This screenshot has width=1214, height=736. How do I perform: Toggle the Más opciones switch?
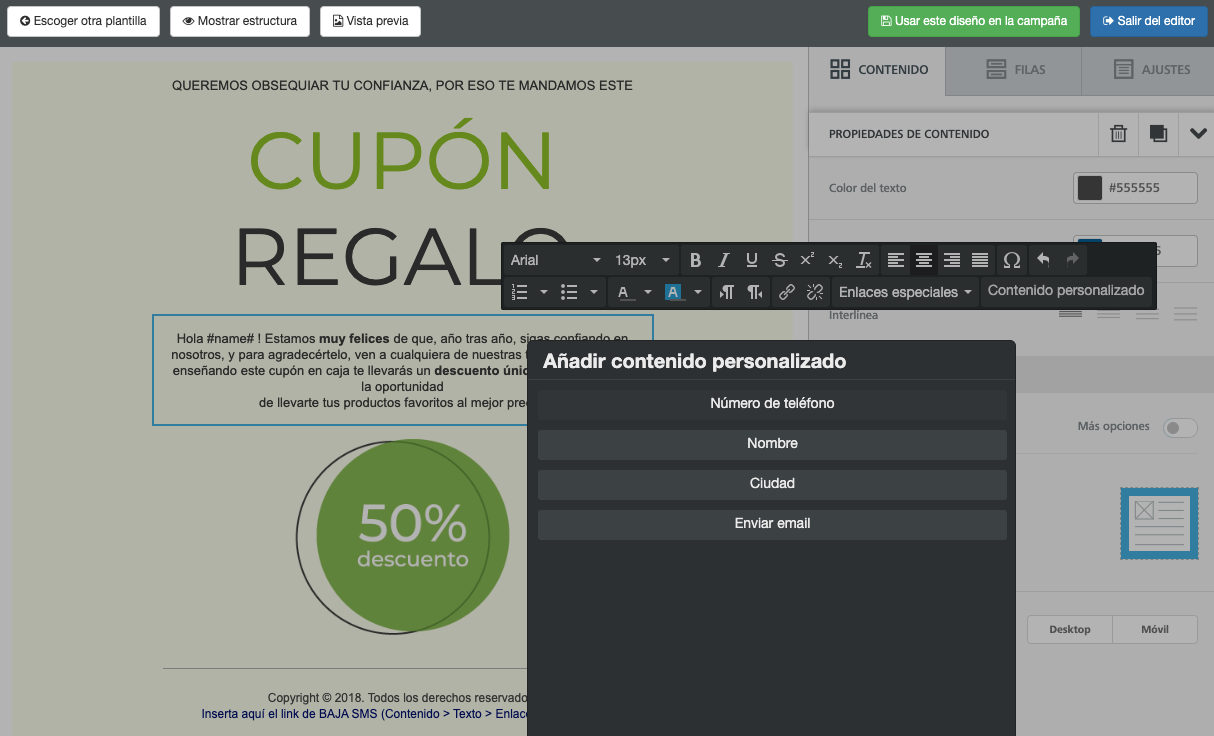pyautogui.click(x=1180, y=428)
